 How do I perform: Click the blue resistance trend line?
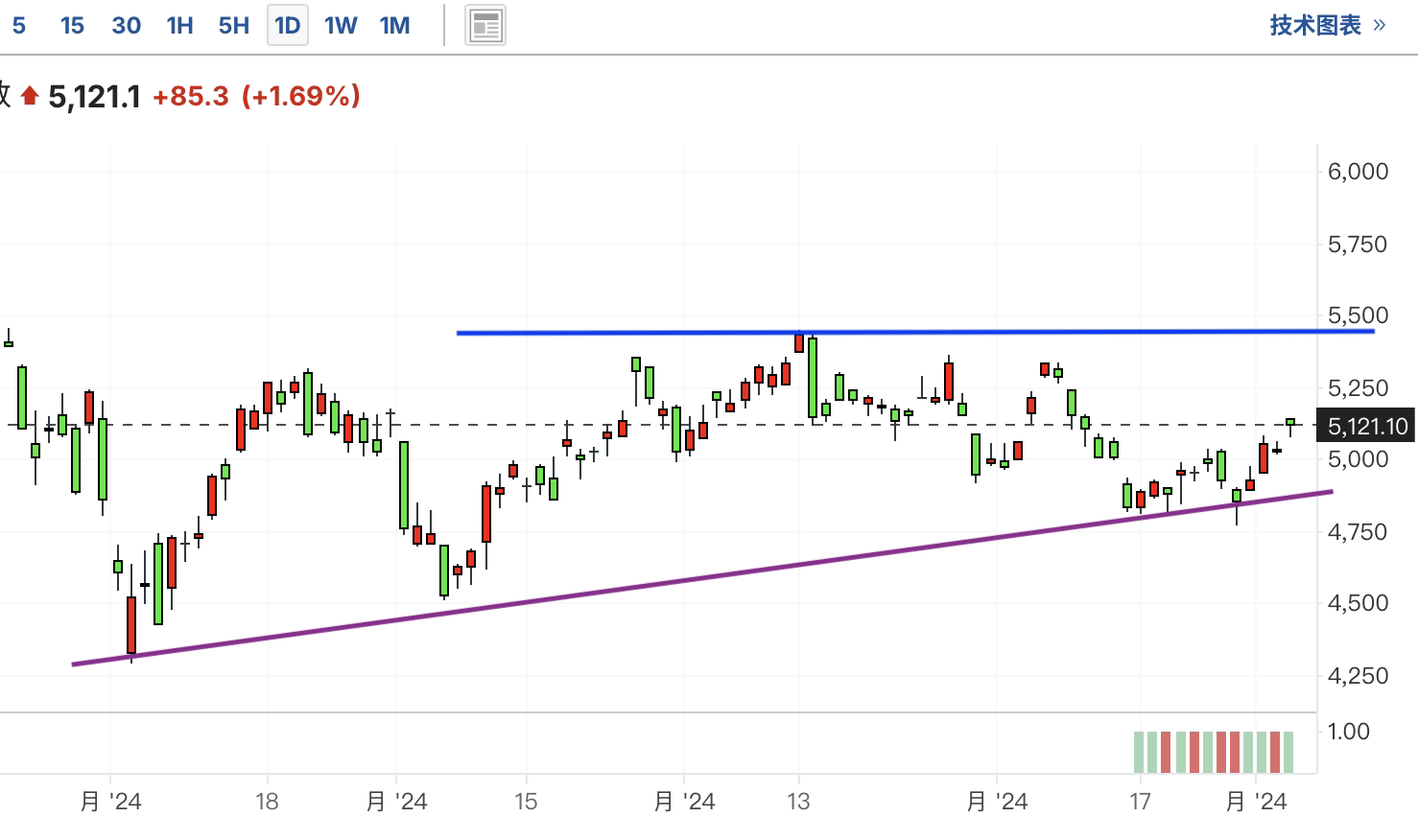[x=915, y=332]
